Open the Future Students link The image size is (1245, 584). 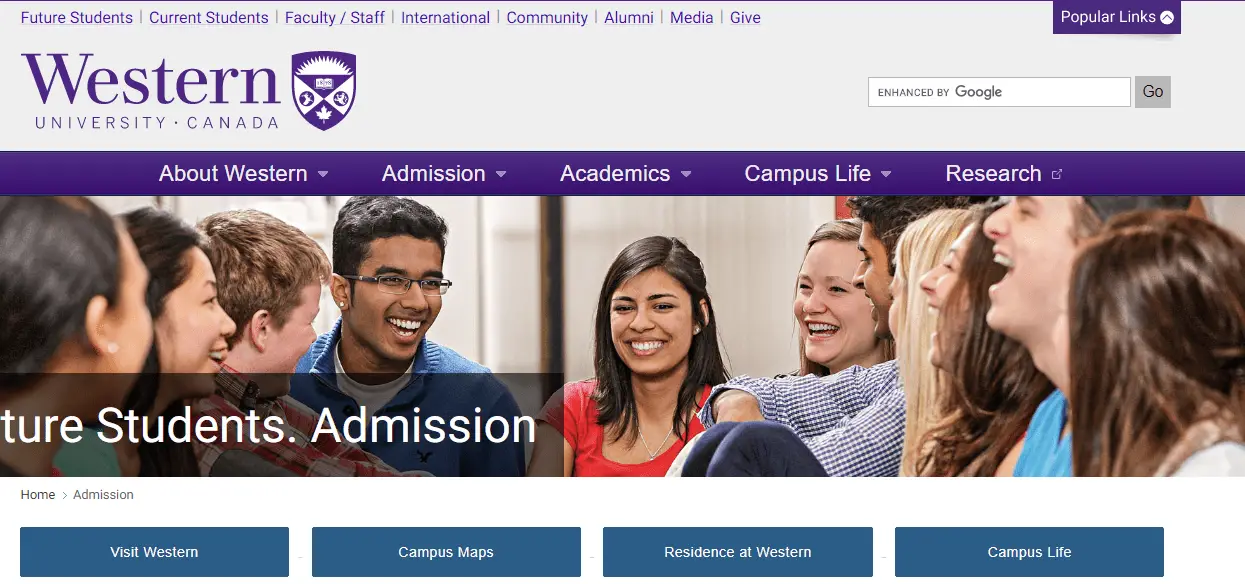click(x=77, y=18)
